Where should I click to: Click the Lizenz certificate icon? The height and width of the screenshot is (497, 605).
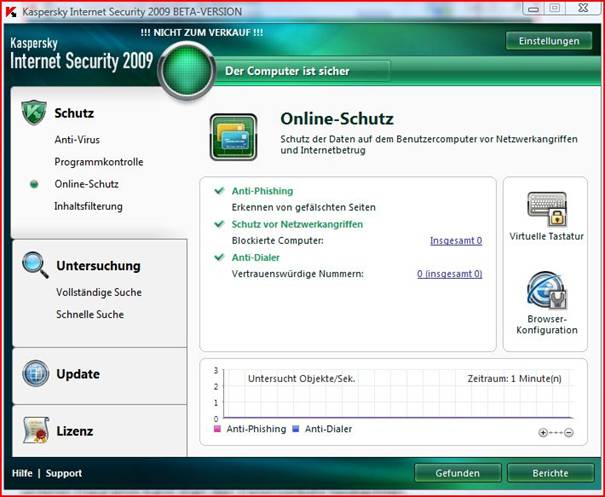(35, 430)
